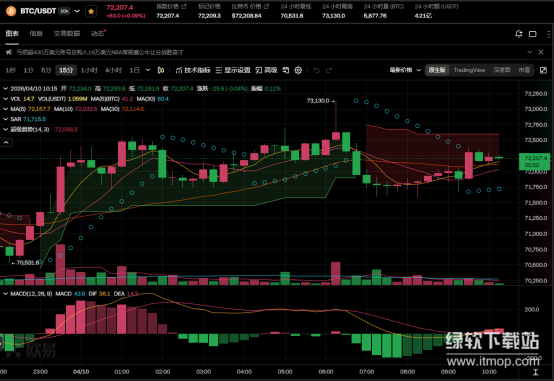Switch to the 交易数据 tab
This screenshot has width=554, height=381.
66,34
